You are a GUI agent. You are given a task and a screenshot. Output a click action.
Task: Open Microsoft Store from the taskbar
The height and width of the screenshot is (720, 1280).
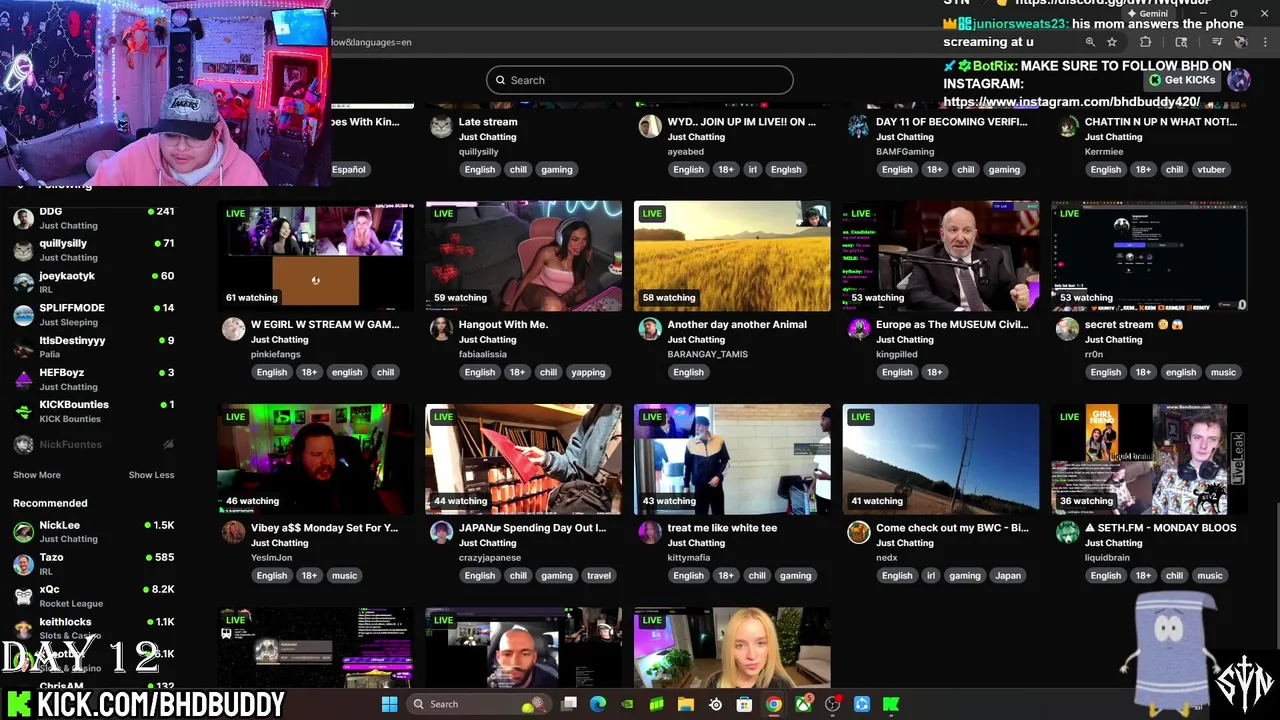744,704
